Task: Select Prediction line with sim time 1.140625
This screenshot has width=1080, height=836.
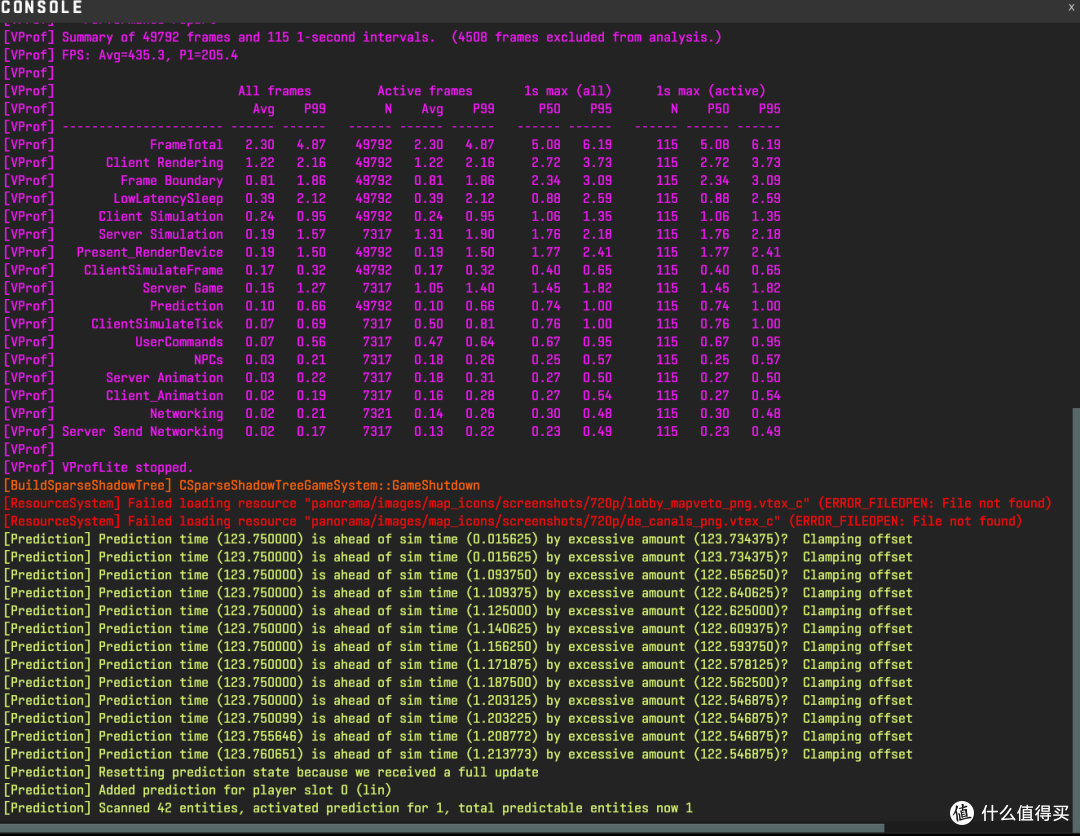Action: pos(458,628)
